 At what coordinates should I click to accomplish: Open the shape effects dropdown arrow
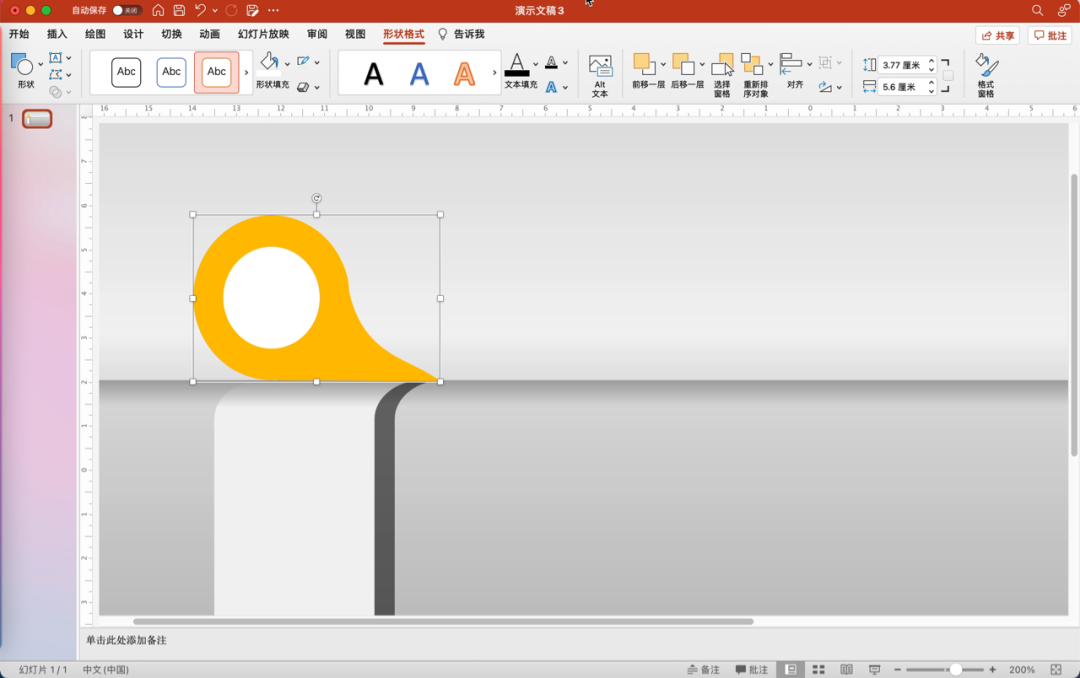click(x=317, y=88)
